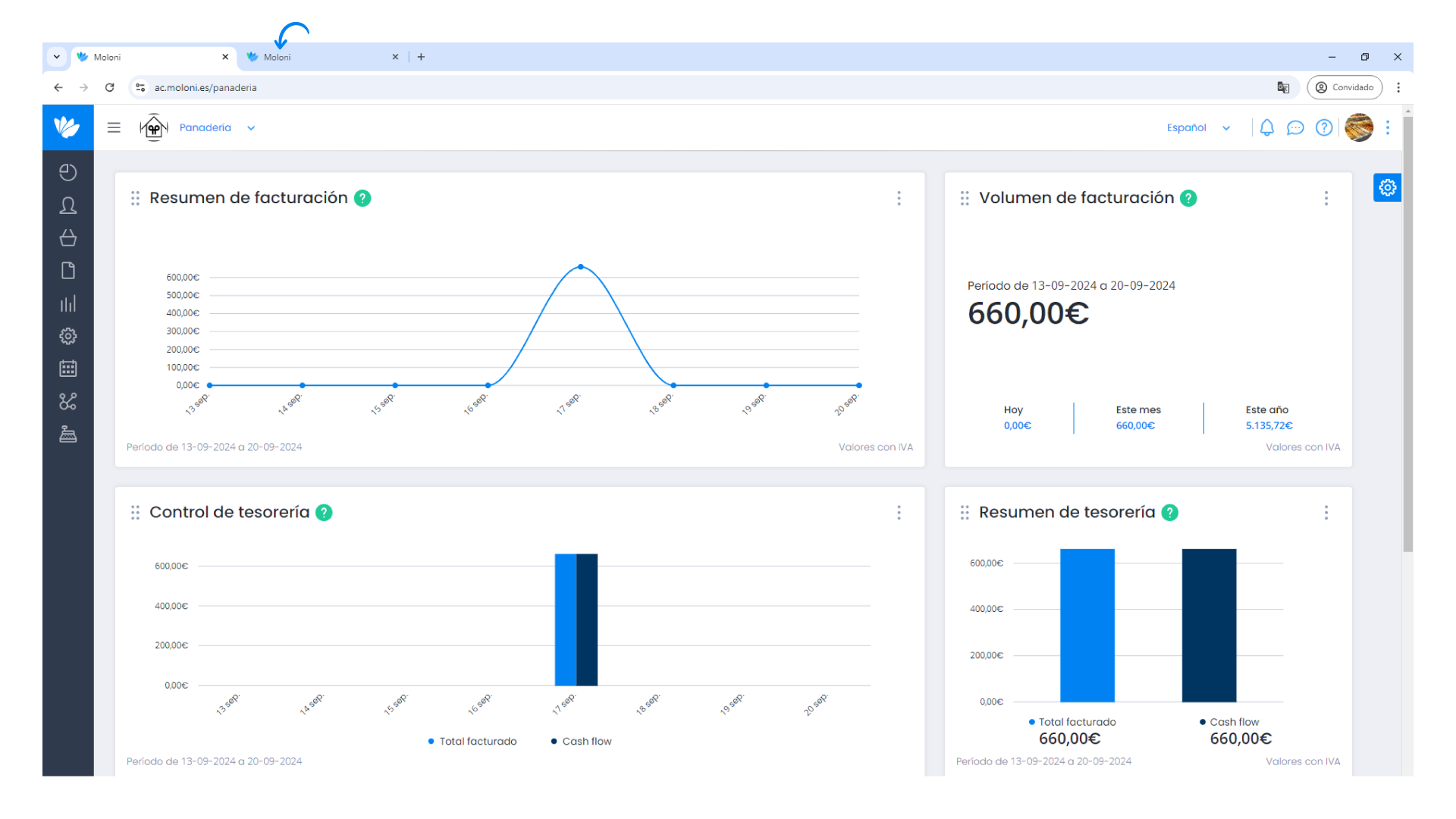Open the help question-mark icon in header
Viewport: 1456px width, 819px height.
[x=1324, y=127]
